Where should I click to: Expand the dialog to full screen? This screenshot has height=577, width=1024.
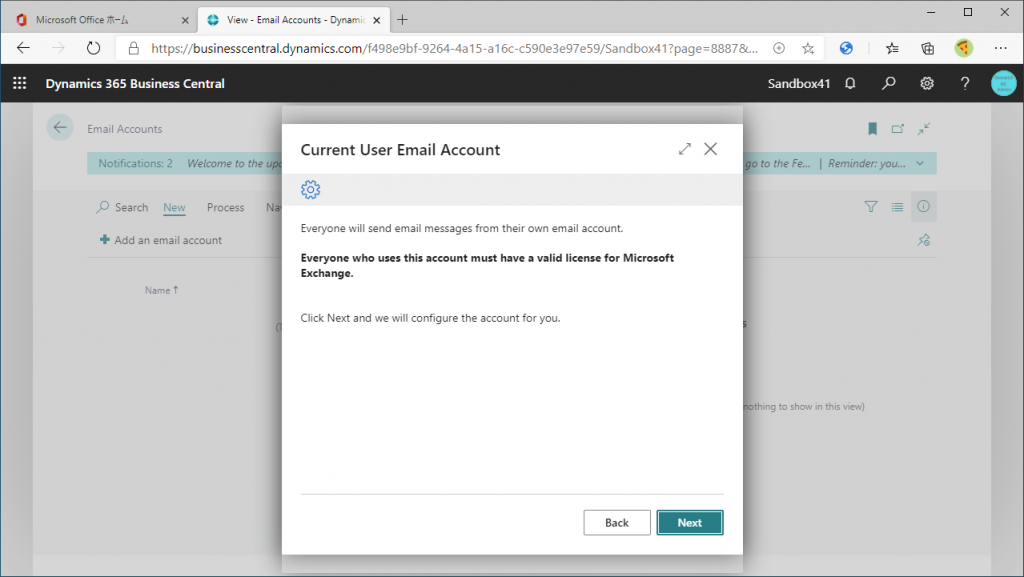pyautogui.click(x=685, y=149)
